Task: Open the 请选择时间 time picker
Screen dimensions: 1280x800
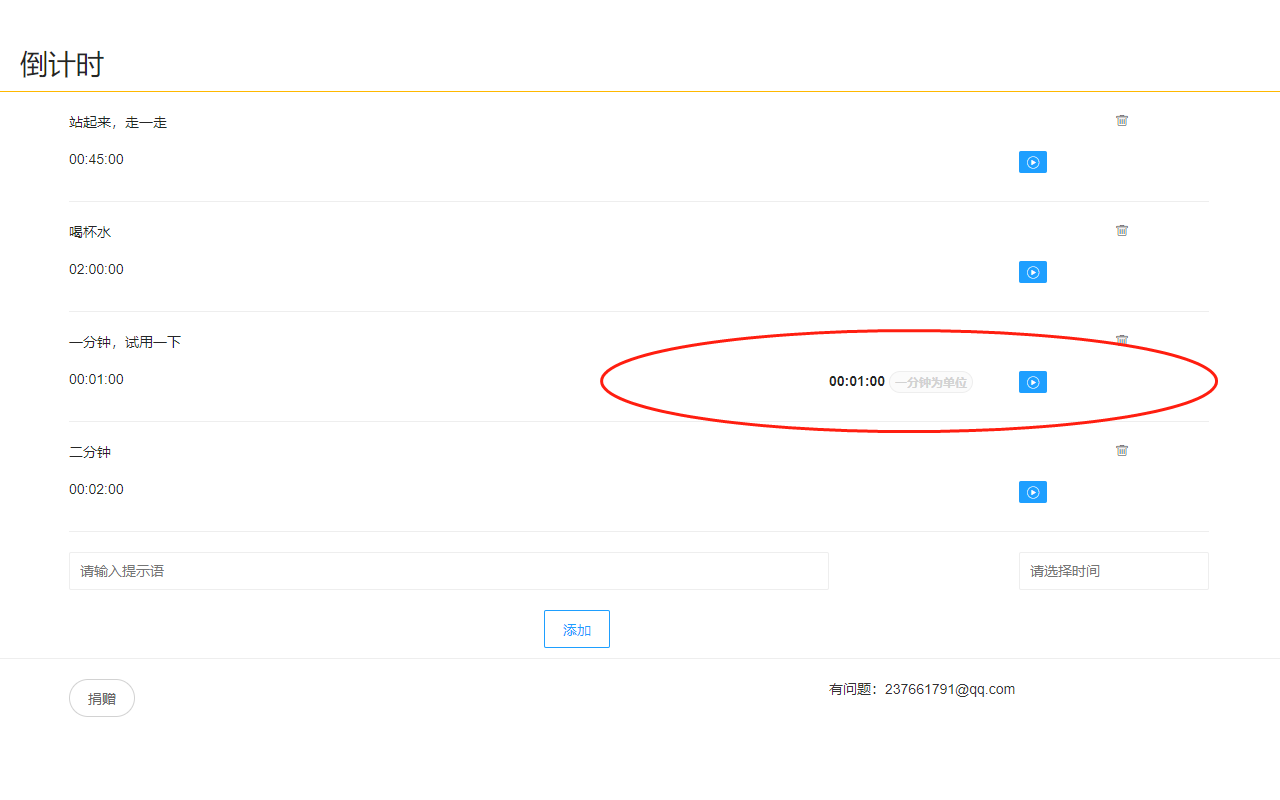Action: click(x=1114, y=571)
